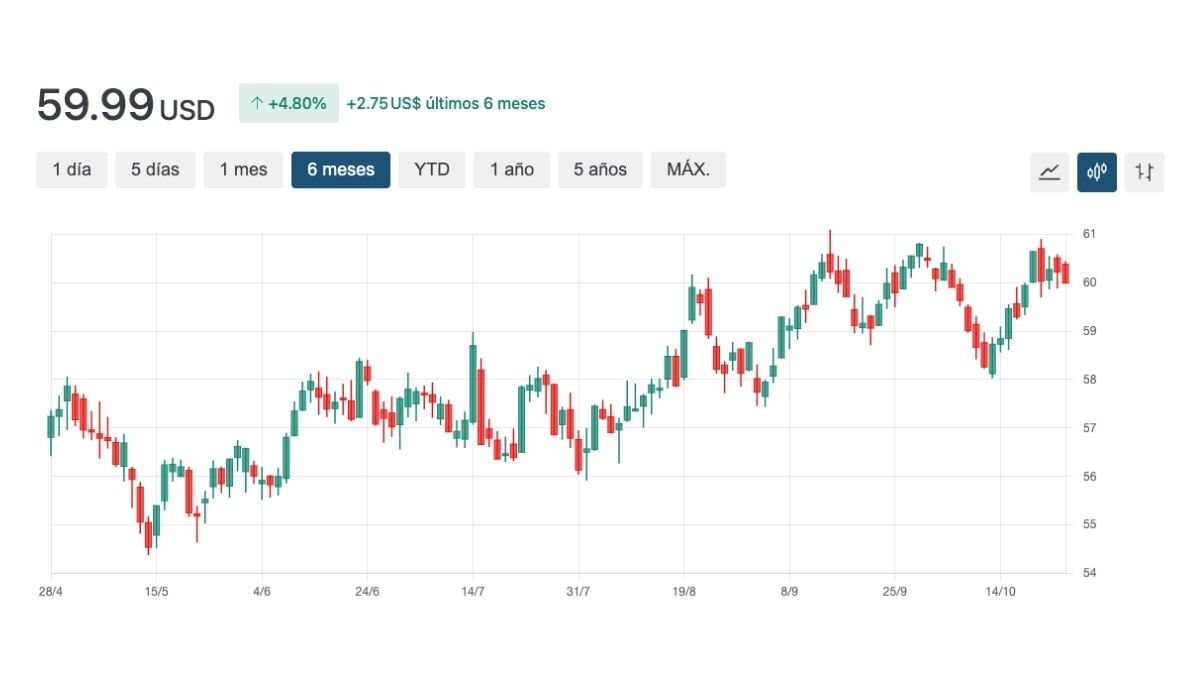Click the "5 años" range button

[x=599, y=170]
